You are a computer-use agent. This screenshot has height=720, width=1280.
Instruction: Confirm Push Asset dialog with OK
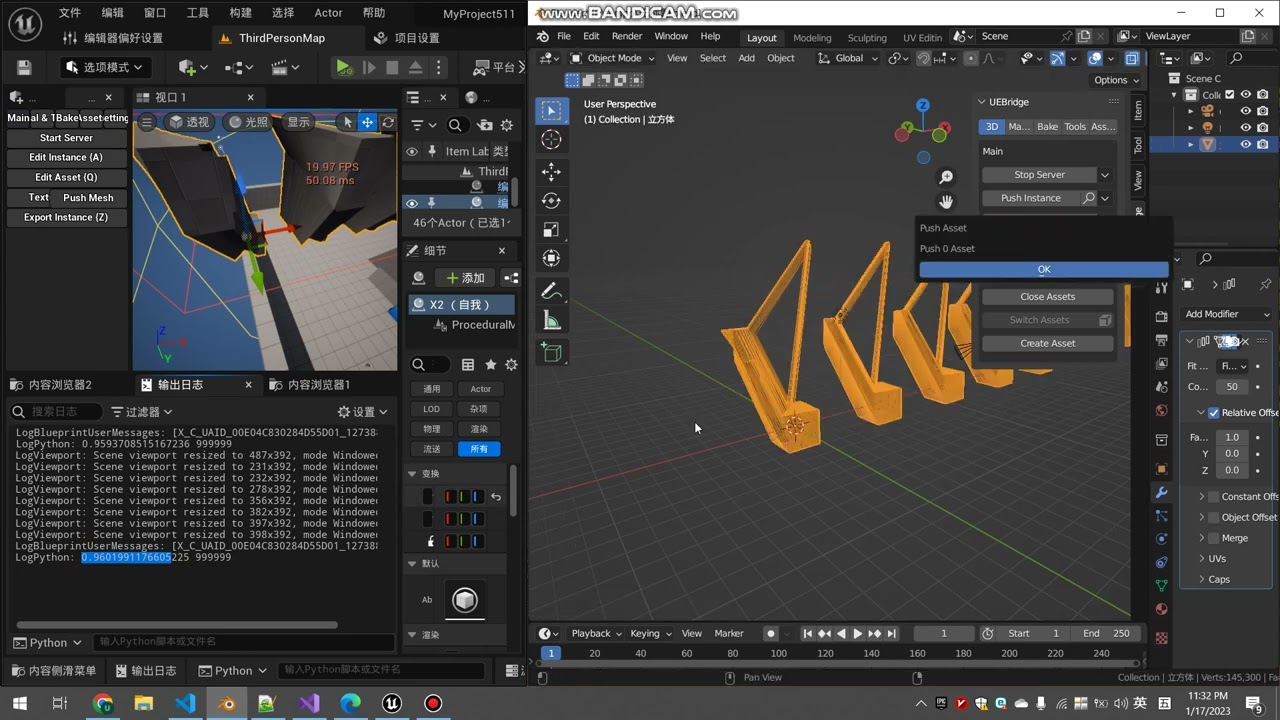pos(1044,269)
